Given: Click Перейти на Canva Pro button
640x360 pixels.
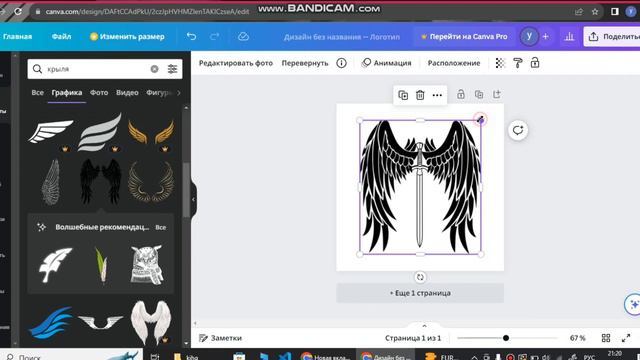Looking at the screenshot, I should point(464,36).
